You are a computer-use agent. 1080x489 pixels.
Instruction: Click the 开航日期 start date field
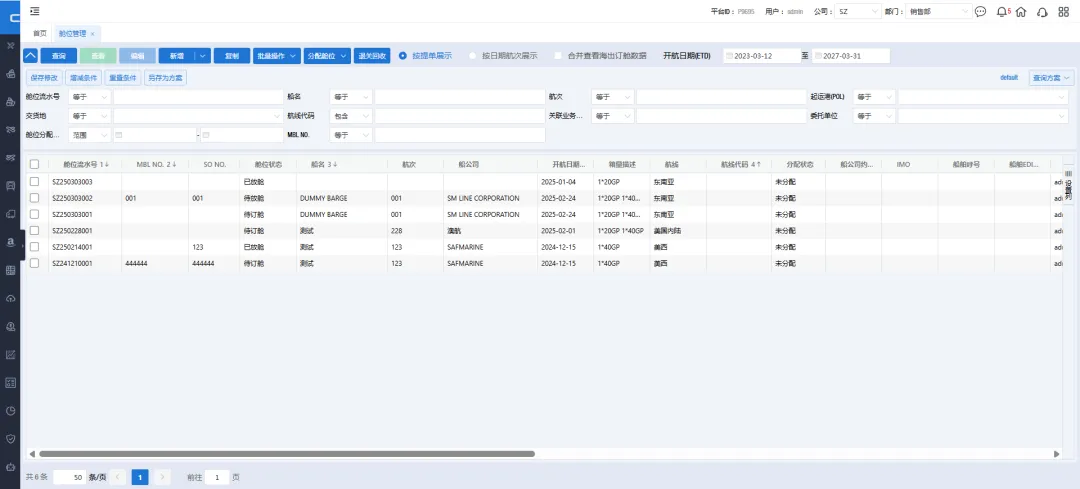[765, 56]
